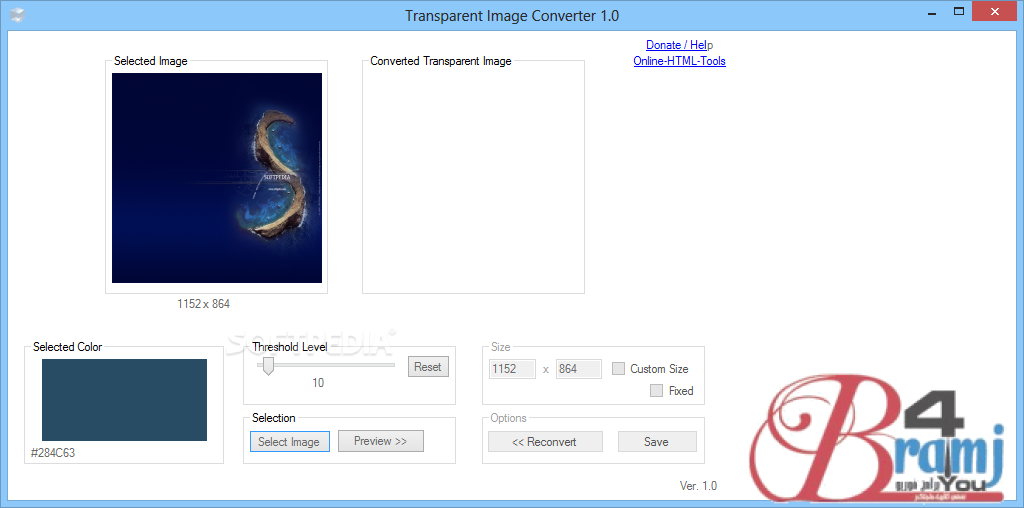The width and height of the screenshot is (1024, 508).
Task: Enable the Custom Size checkbox
Action: click(x=618, y=369)
